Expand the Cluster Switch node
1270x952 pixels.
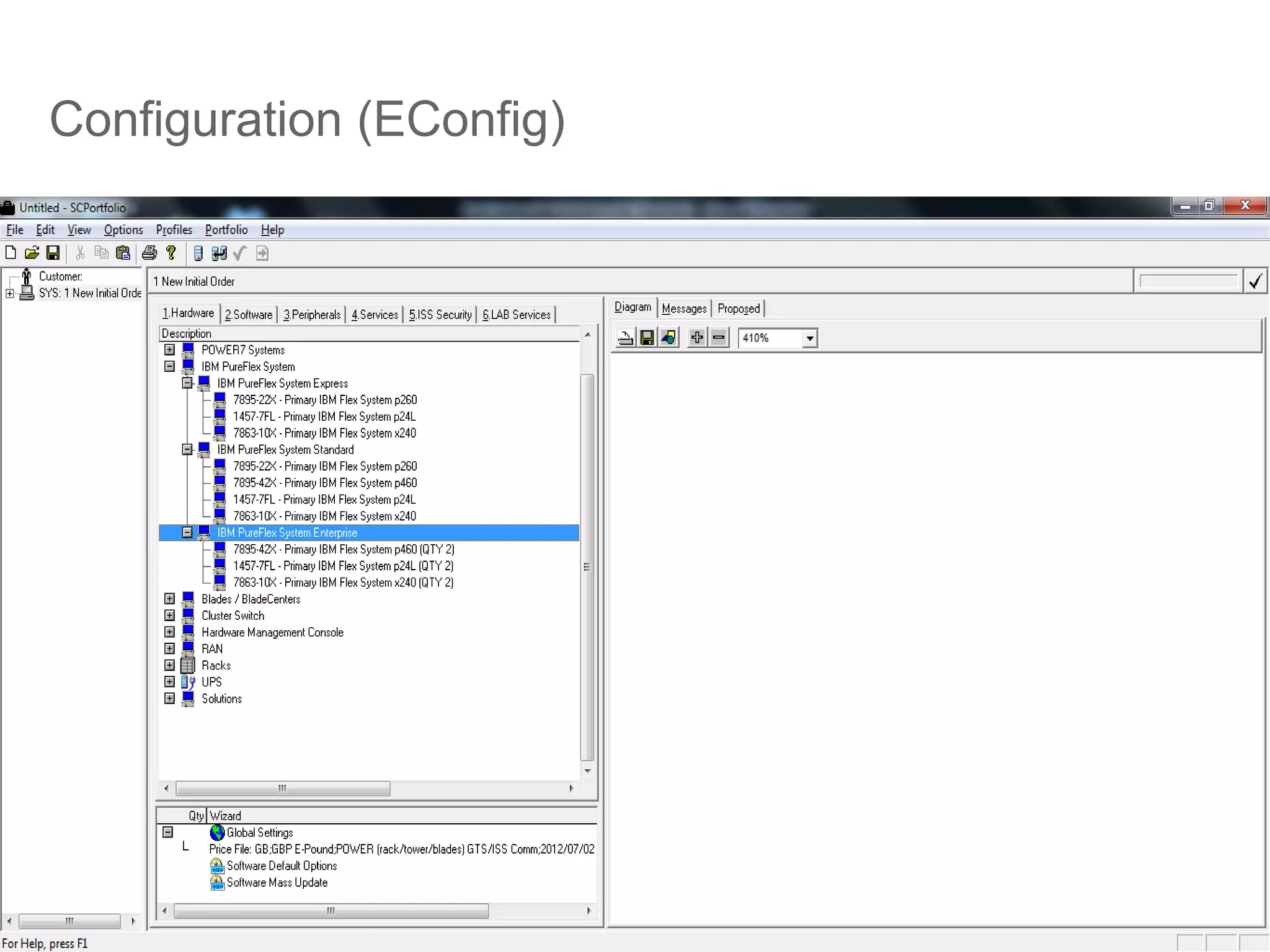coord(169,615)
